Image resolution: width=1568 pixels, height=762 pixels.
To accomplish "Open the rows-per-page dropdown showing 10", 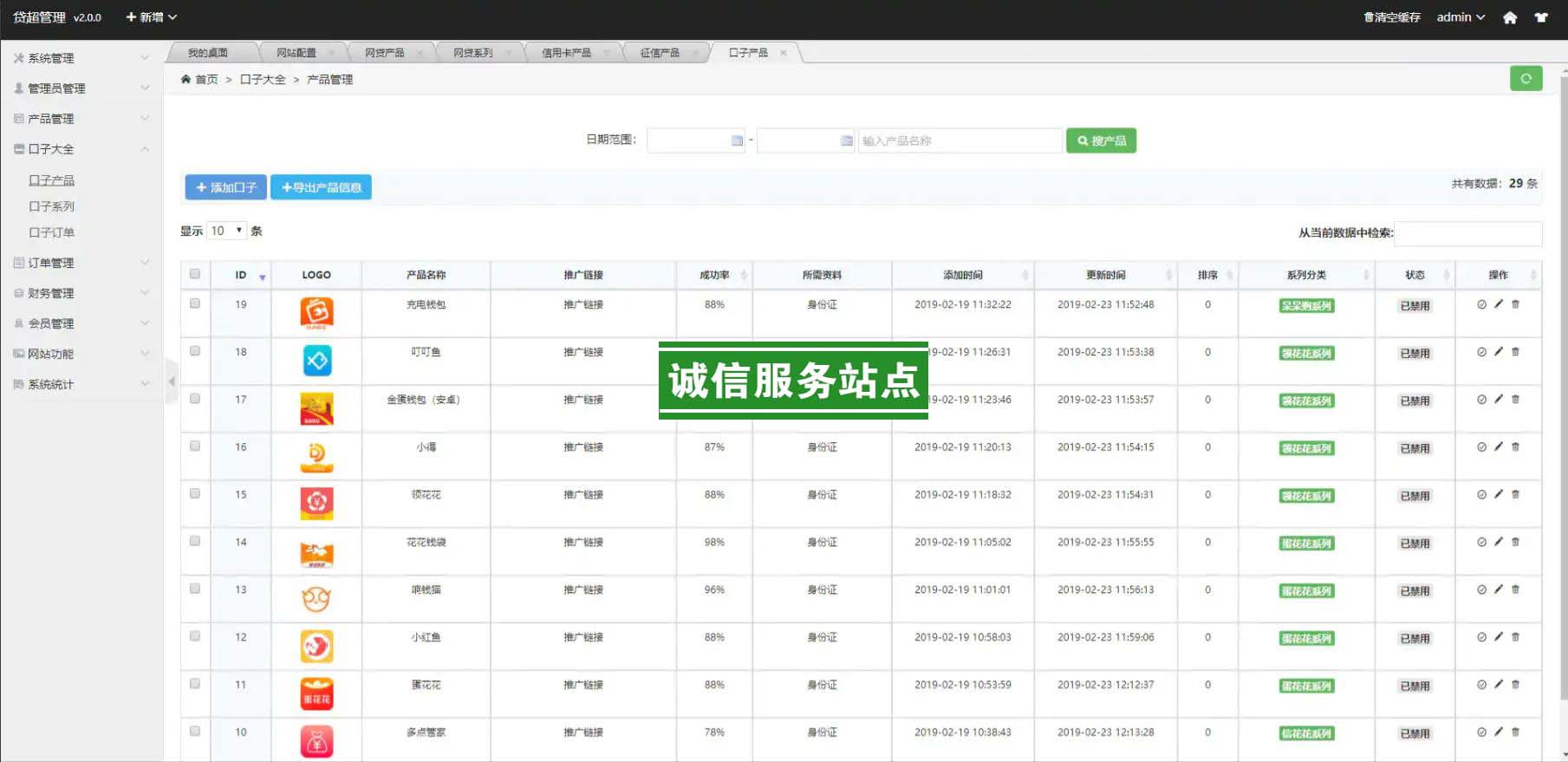I will (x=226, y=231).
